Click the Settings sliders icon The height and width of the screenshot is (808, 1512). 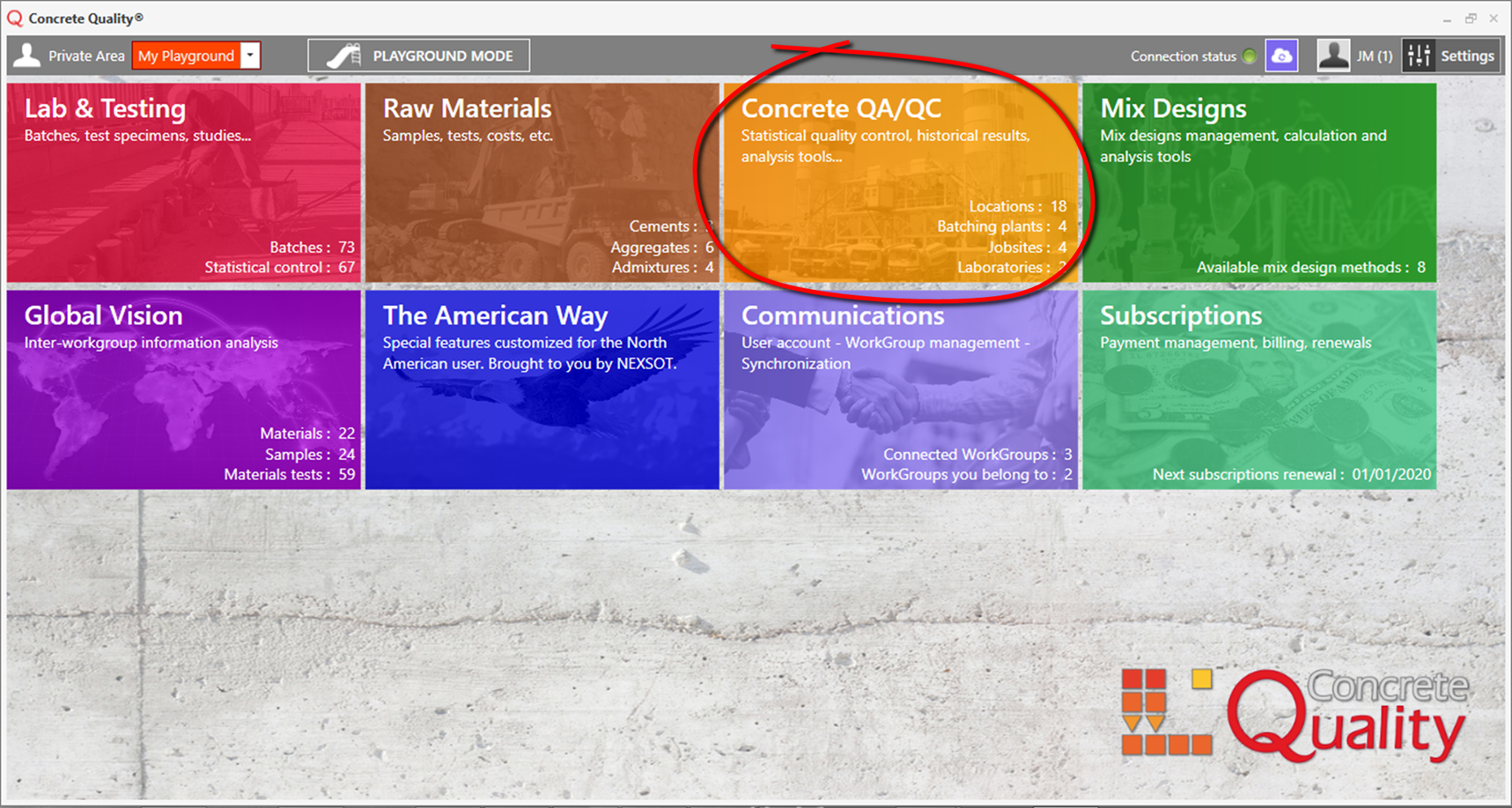click(x=1419, y=56)
